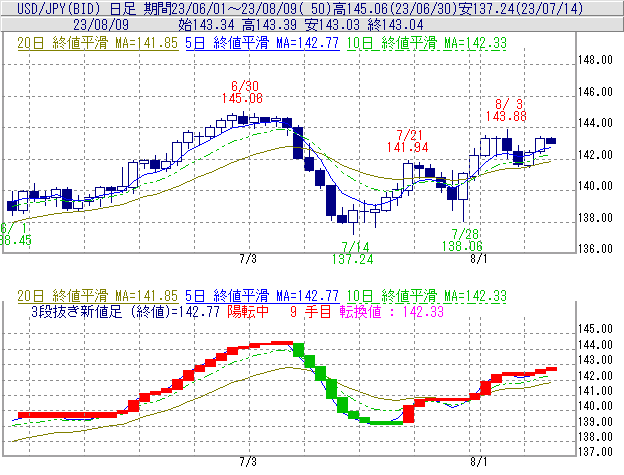Click the 136.00 axis value on upper chart
This screenshot has width=624, height=475.
pyautogui.click(x=595, y=249)
